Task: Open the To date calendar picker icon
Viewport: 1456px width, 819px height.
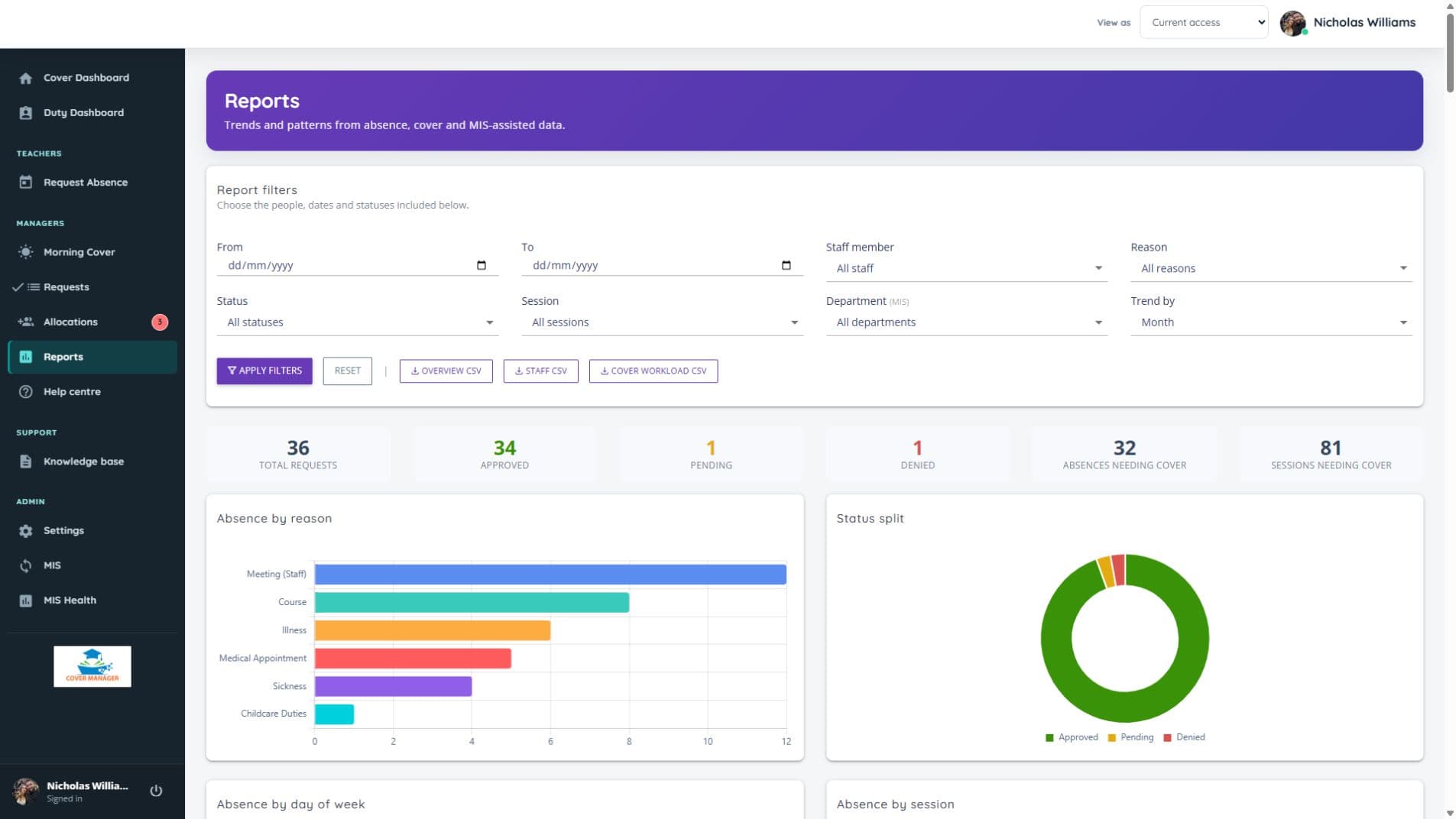Action: point(786,265)
